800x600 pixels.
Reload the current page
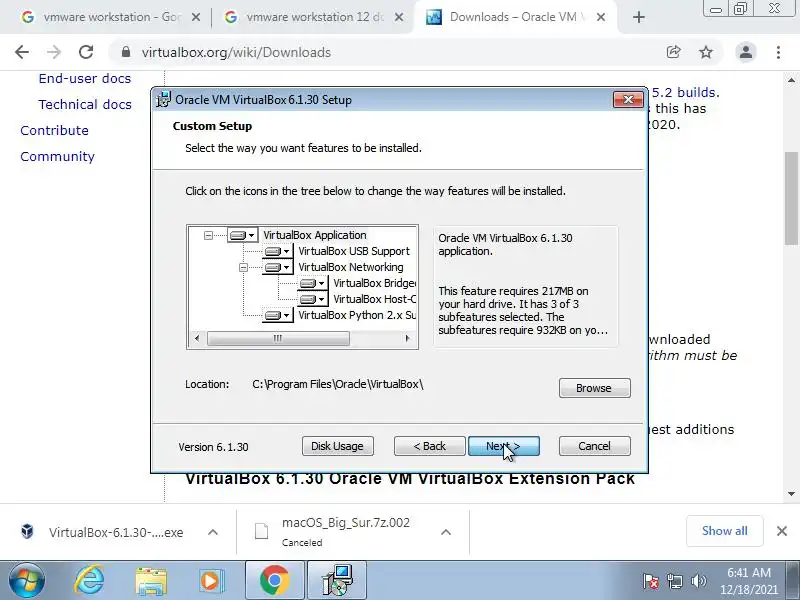click(86, 52)
